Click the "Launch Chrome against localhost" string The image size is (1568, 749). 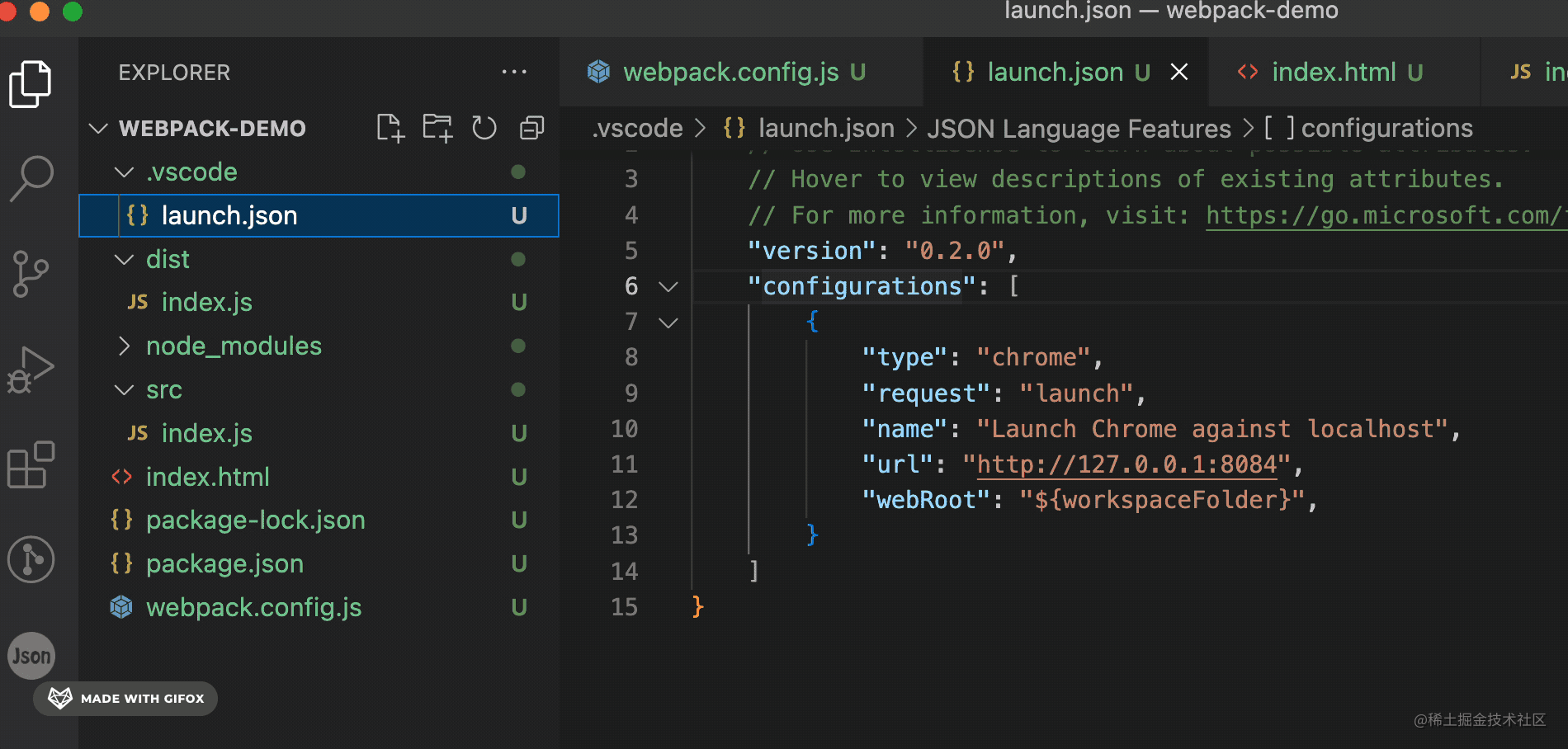tap(1213, 429)
